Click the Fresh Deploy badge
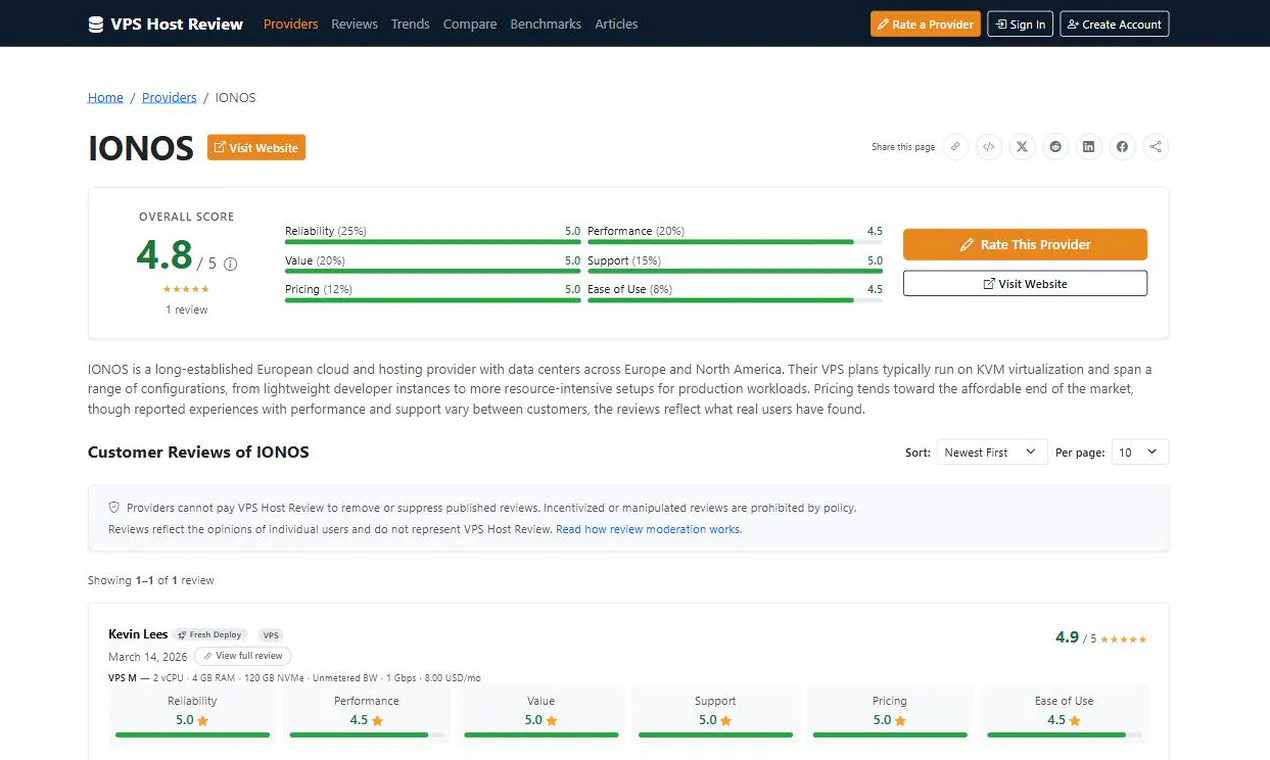This screenshot has height=760, width=1270. point(210,635)
